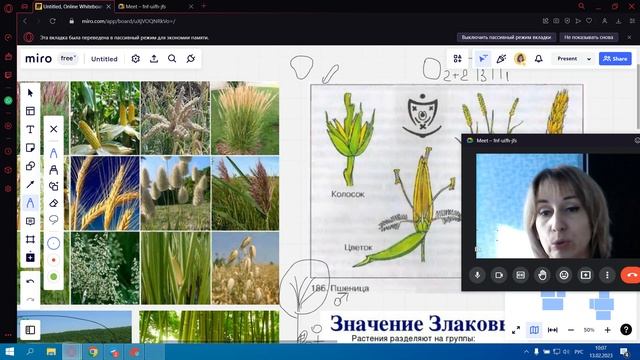Screen dimensions: 640x360
Task: Close the pen tools submenu
Action: point(53,129)
